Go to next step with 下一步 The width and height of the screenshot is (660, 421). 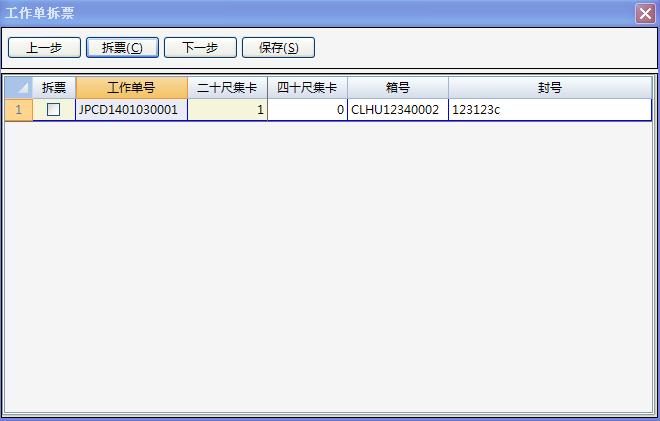click(200, 48)
